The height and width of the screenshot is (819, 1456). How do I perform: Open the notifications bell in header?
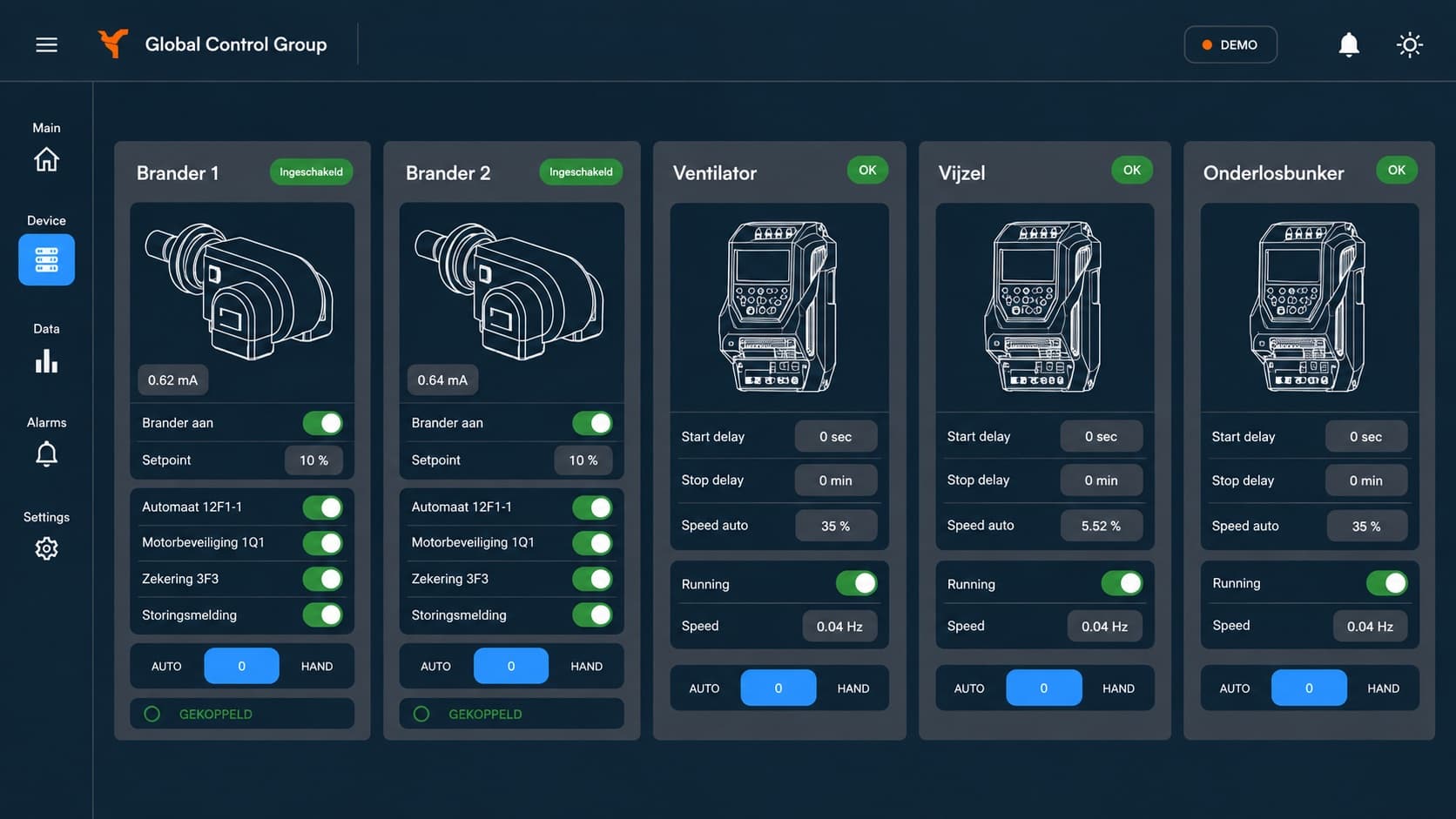(x=1348, y=44)
